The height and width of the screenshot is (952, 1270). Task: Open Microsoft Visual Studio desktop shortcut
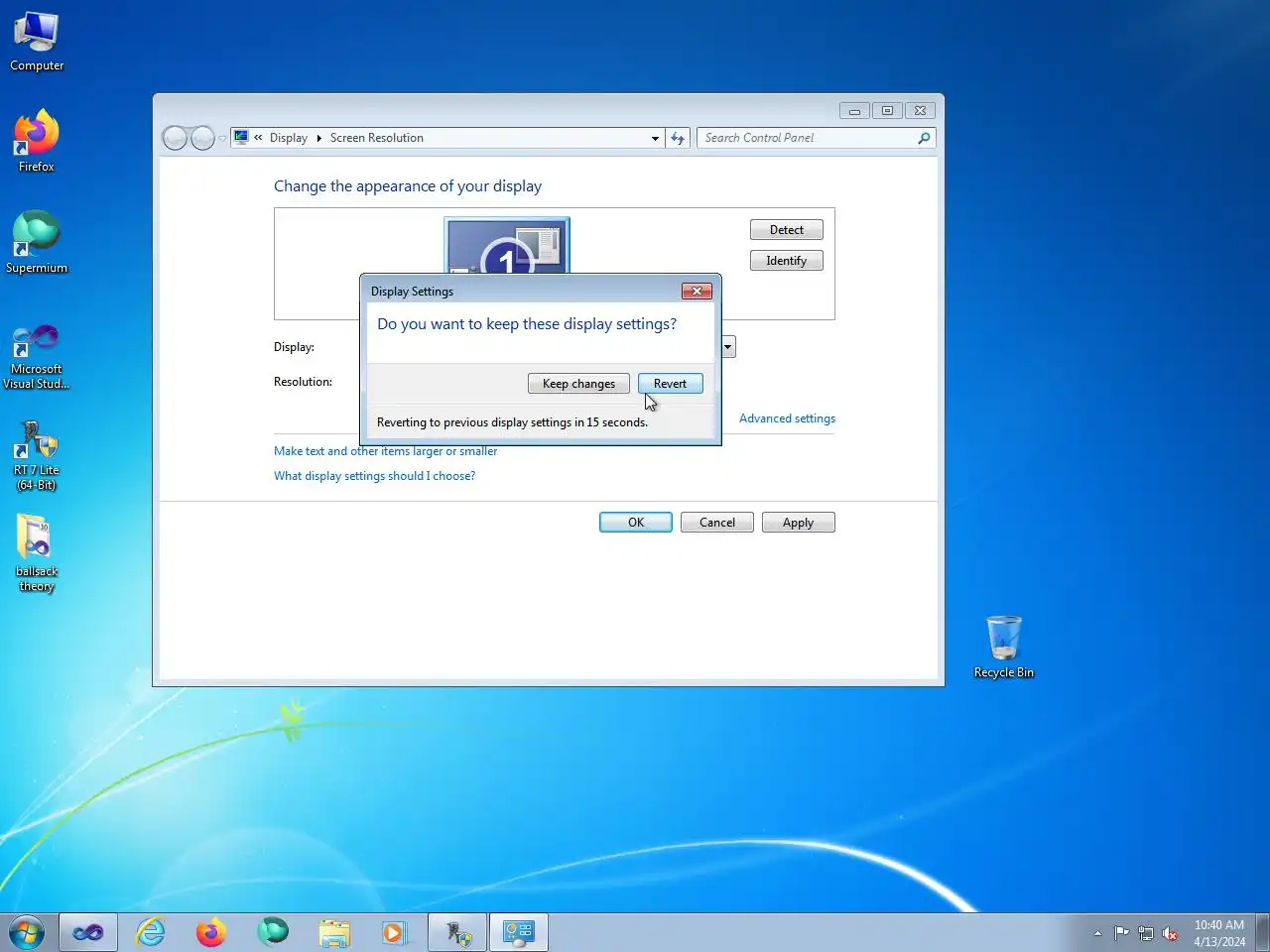[37, 356]
